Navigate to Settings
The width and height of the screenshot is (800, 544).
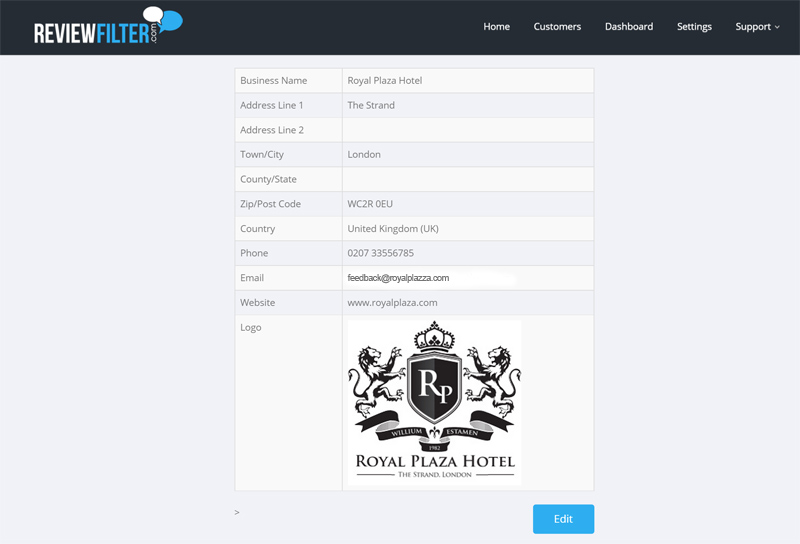pyautogui.click(x=694, y=27)
